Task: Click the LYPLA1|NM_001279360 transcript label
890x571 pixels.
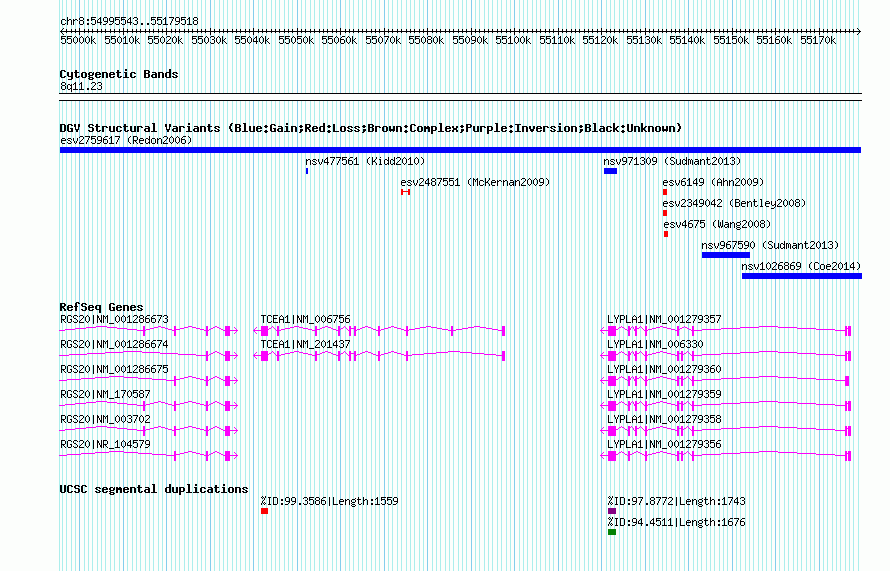Action: point(664,370)
